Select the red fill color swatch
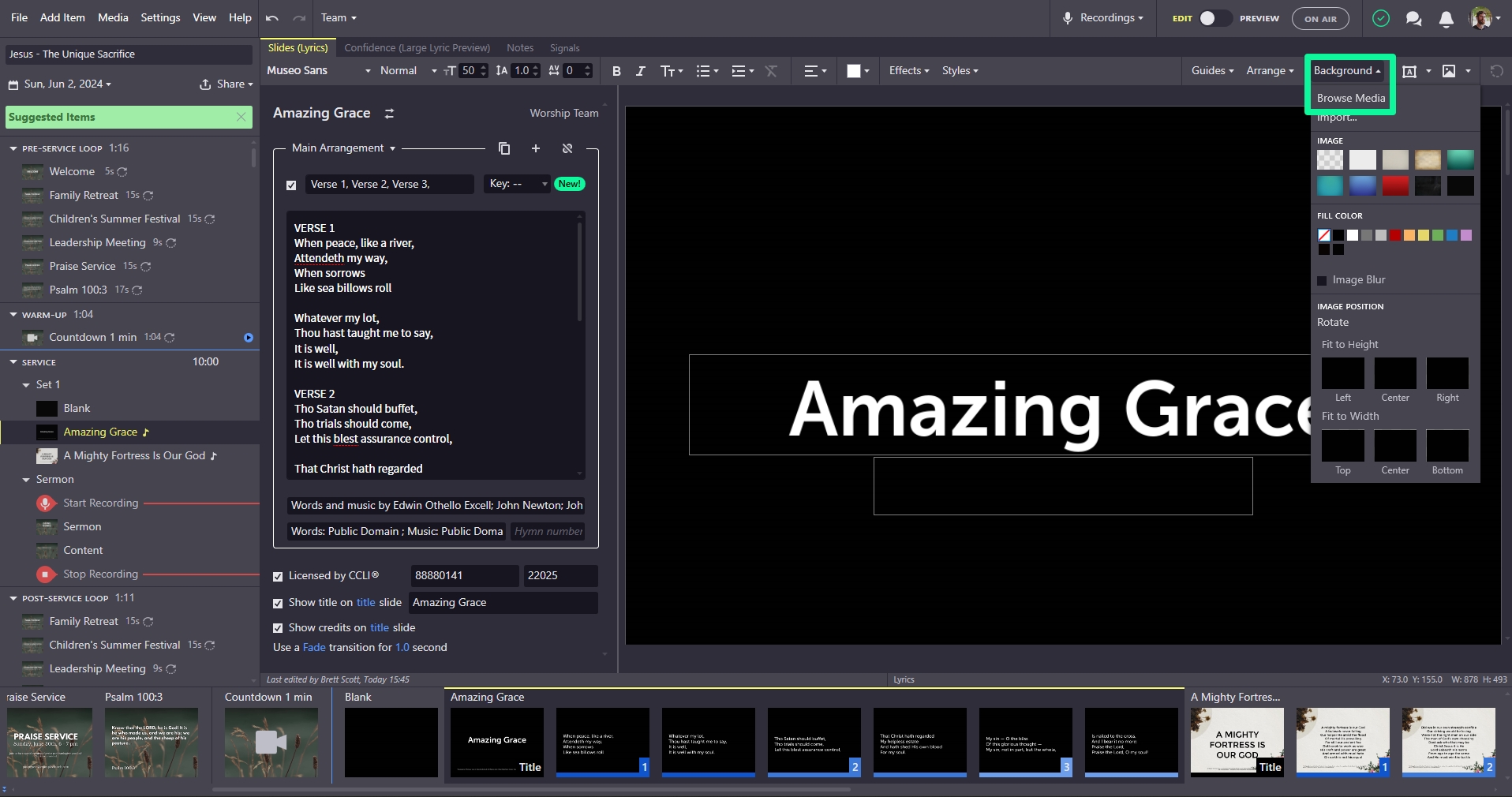 1395,235
